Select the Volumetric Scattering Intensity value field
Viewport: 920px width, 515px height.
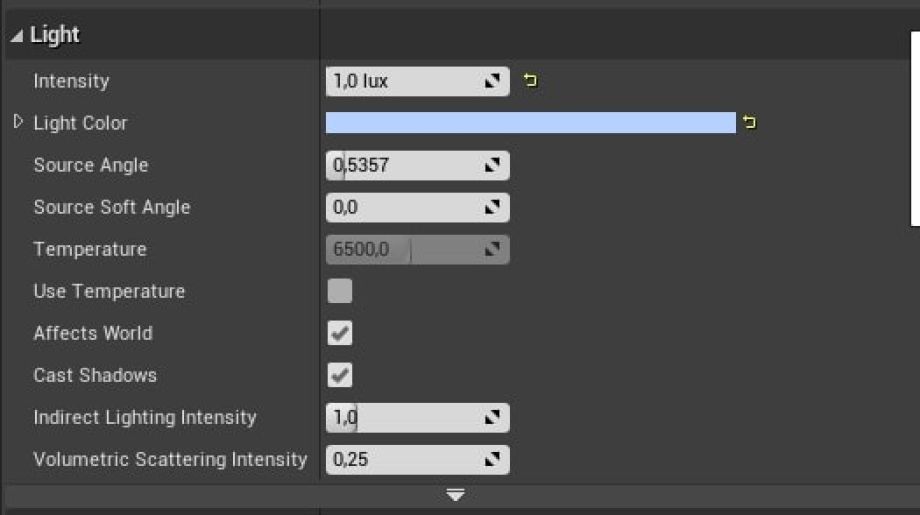[400, 459]
